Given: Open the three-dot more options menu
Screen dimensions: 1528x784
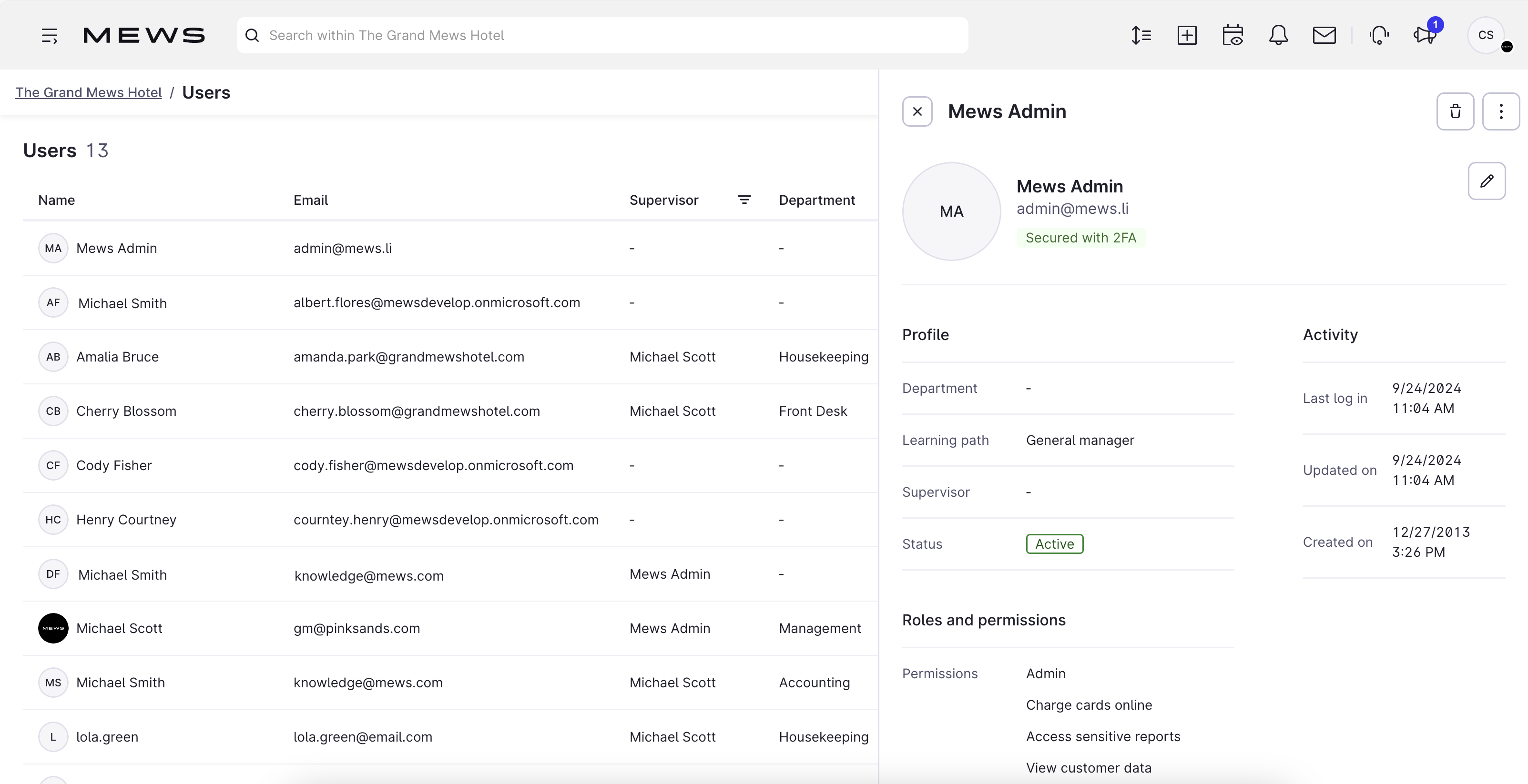Looking at the screenshot, I should 1501,111.
